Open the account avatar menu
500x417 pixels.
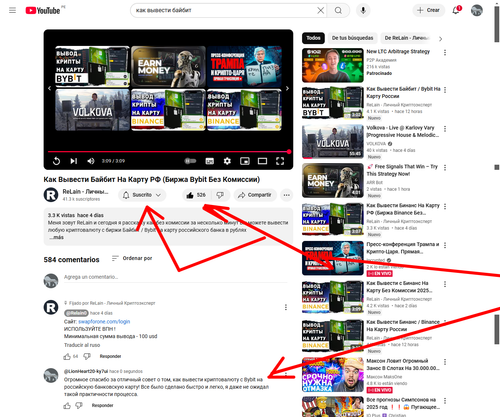tap(477, 10)
